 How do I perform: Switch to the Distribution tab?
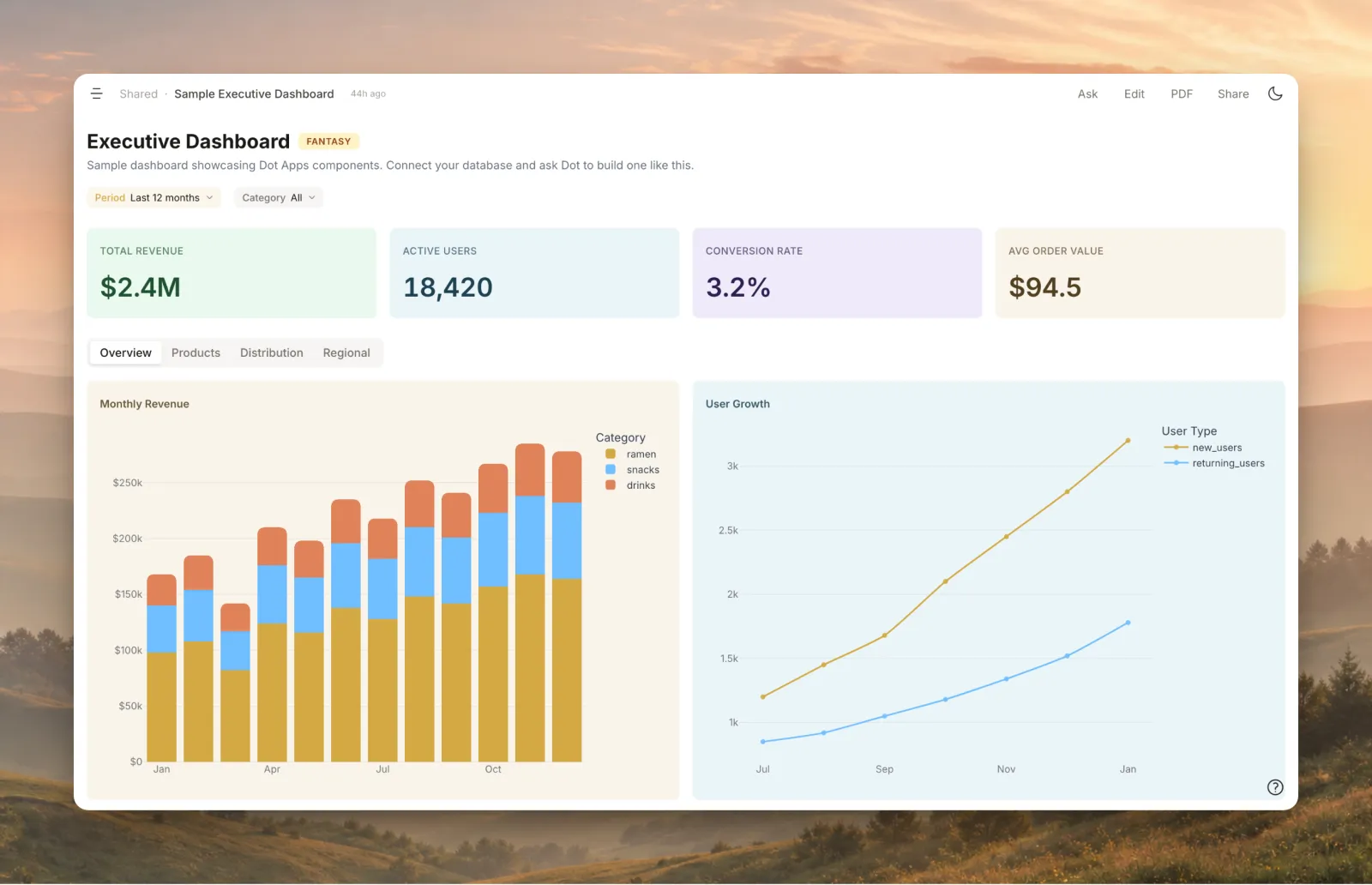click(272, 352)
